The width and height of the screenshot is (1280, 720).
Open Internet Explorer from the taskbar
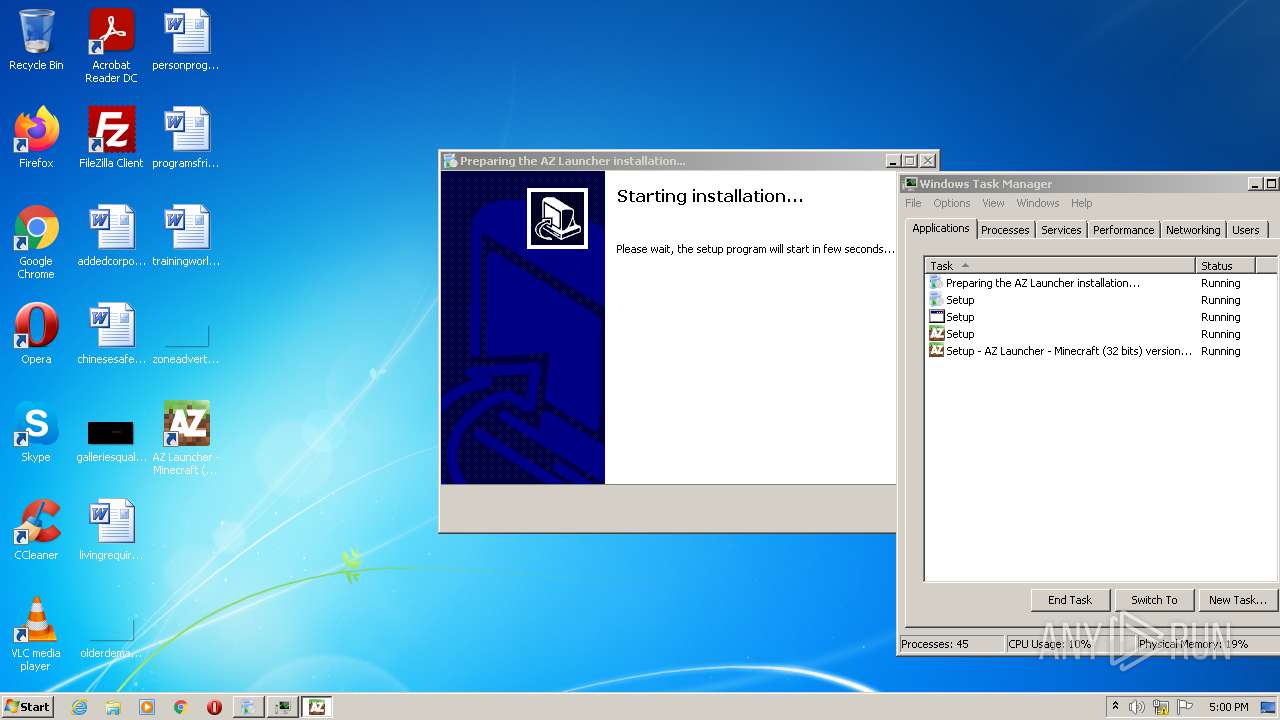coord(79,707)
